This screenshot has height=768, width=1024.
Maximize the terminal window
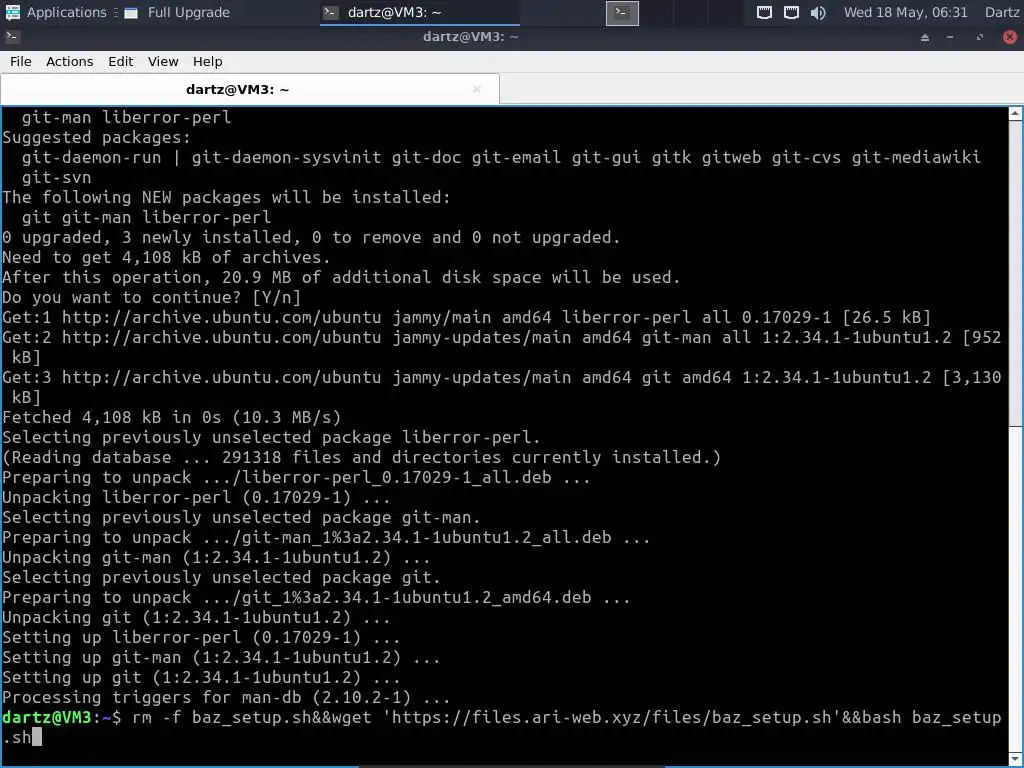point(980,37)
